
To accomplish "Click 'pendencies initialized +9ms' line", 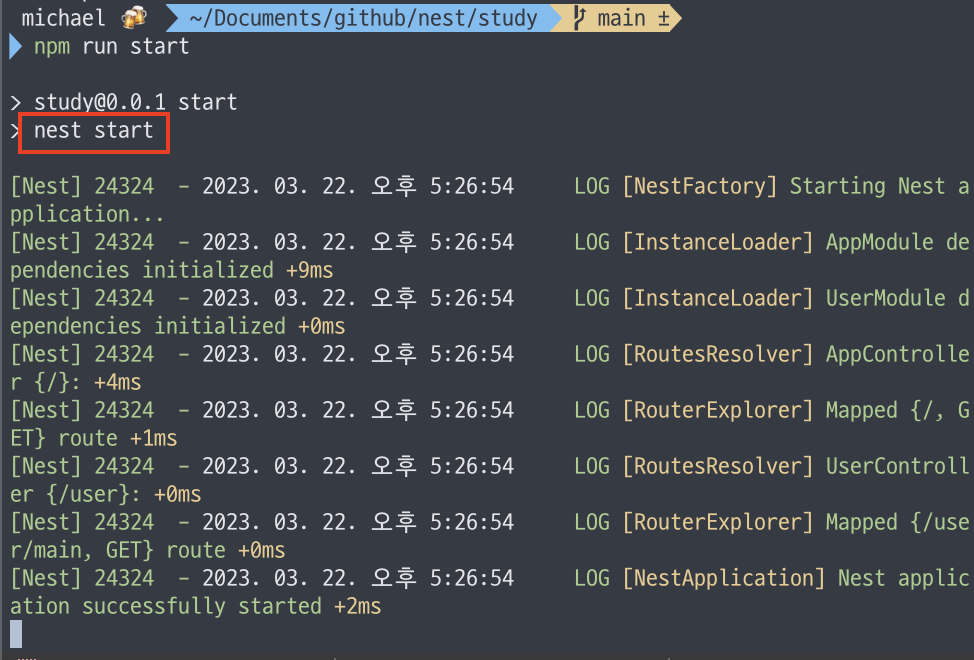I will point(171,271).
